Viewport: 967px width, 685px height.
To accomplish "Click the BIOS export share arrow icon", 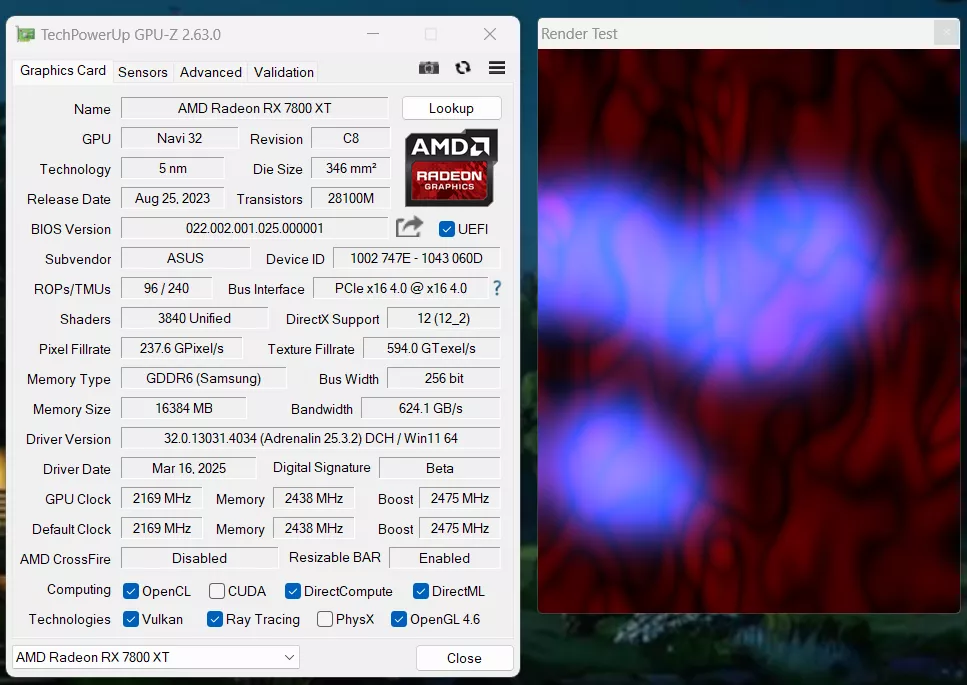I will tap(409, 227).
